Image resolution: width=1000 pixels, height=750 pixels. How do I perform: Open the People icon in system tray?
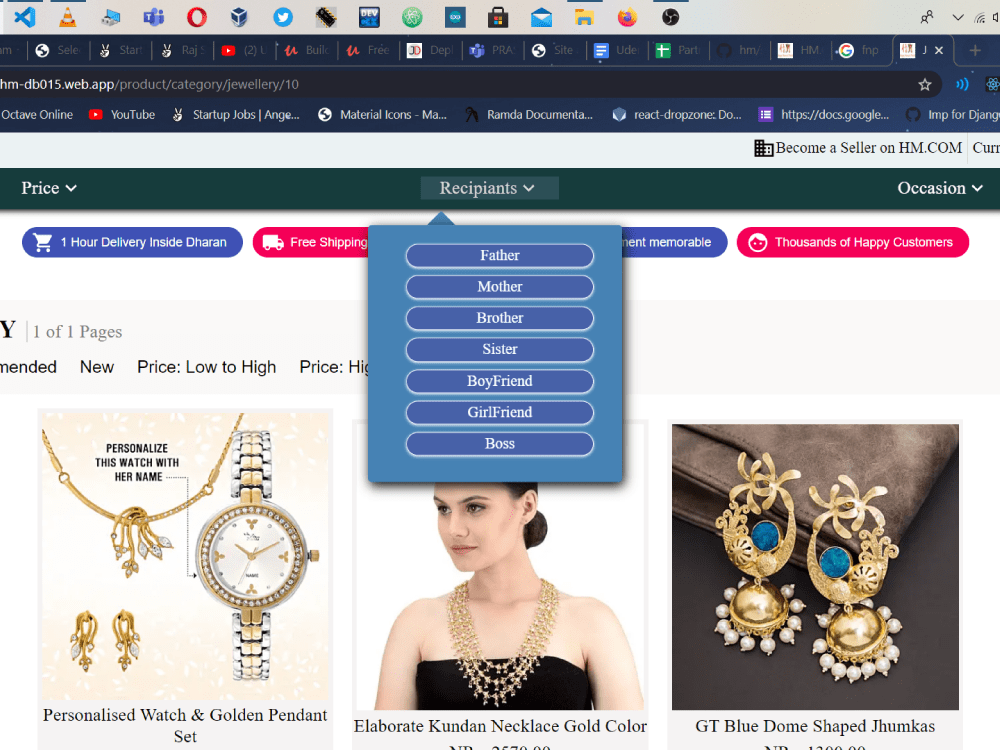pyautogui.click(x=927, y=17)
